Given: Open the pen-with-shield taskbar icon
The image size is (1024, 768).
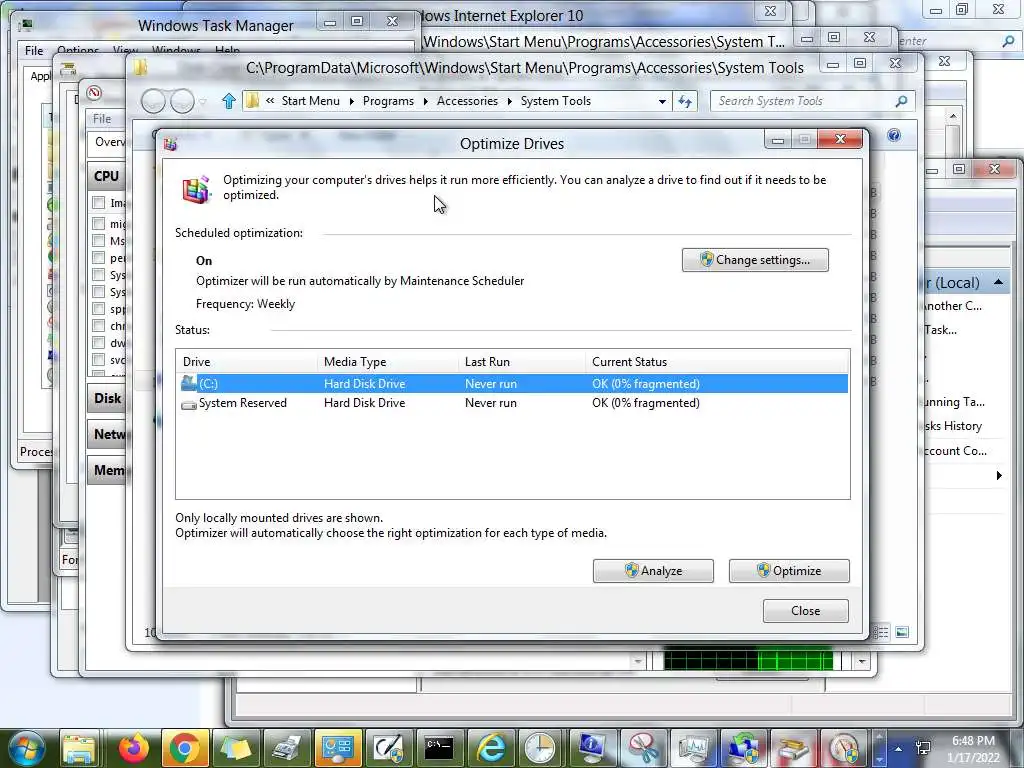Looking at the screenshot, I should 389,748.
